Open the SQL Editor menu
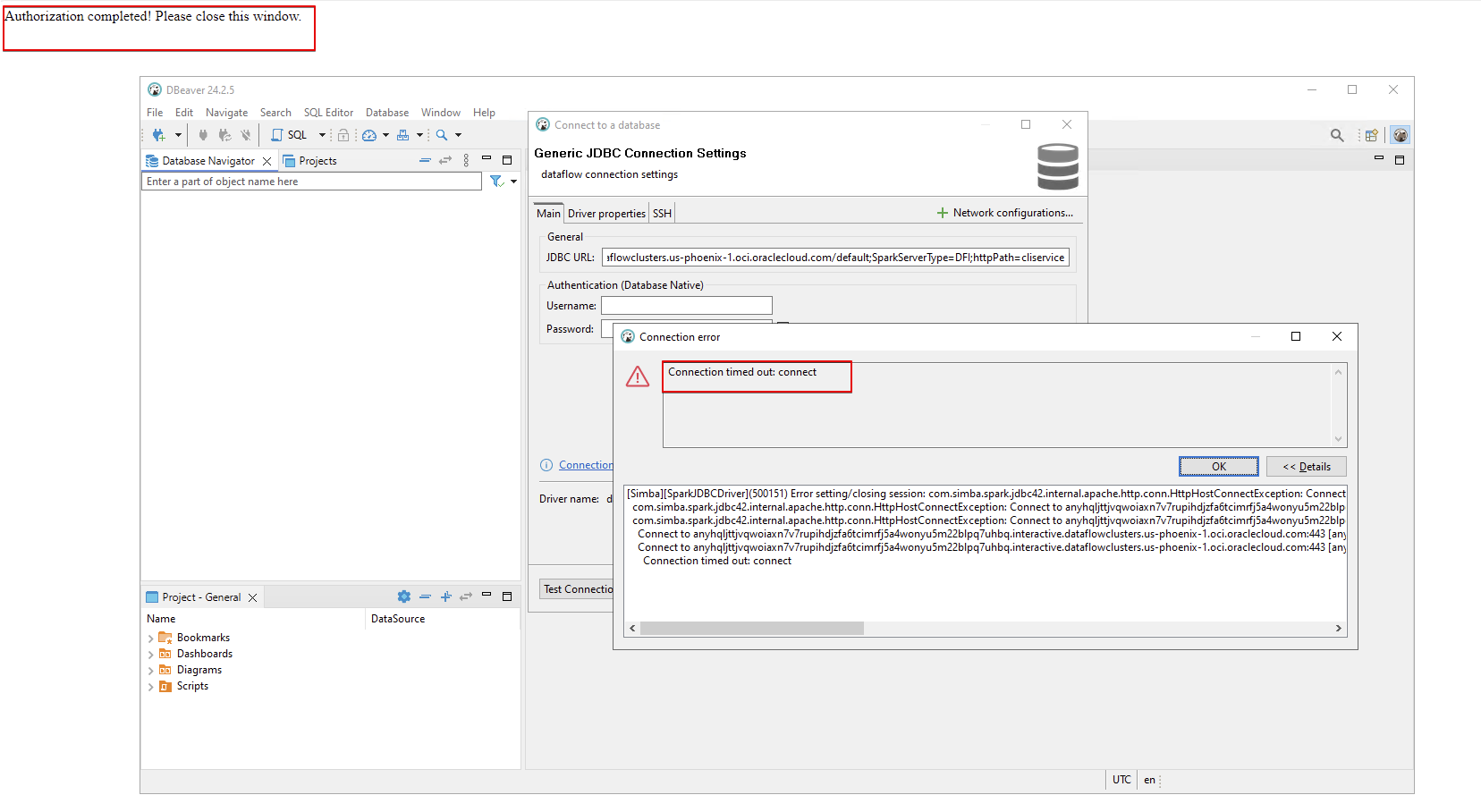 tap(328, 113)
